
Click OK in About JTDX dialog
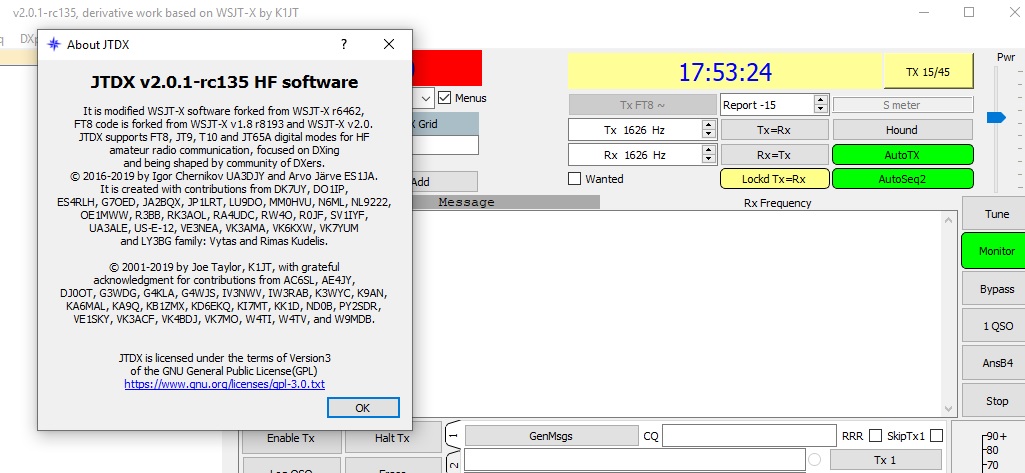(363, 408)
